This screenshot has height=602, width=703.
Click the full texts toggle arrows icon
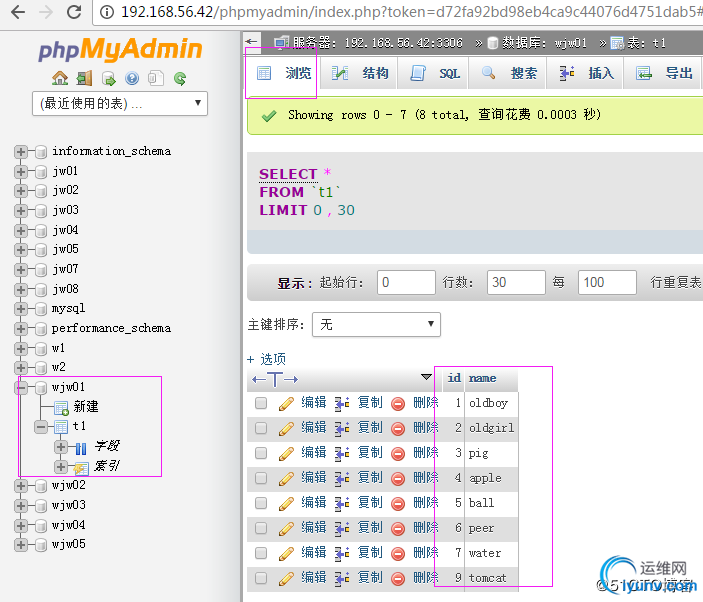coord(275,379)
